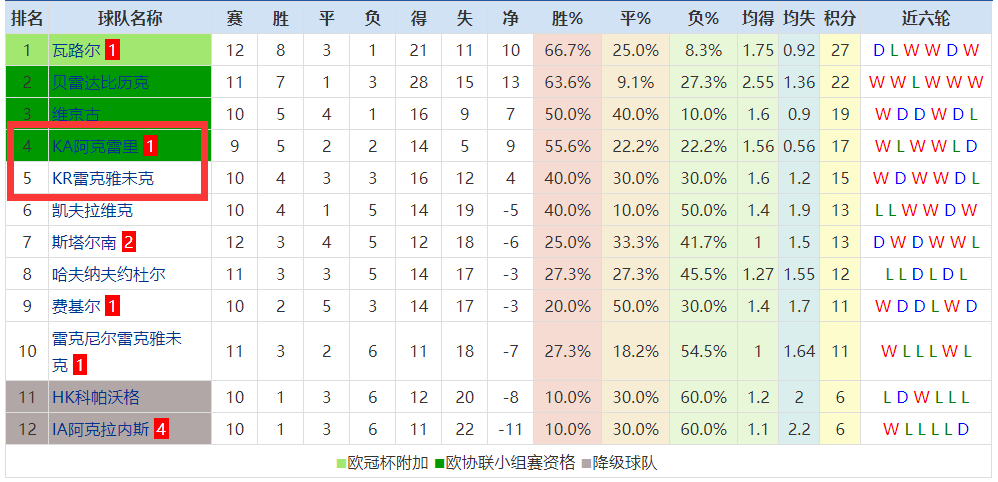Click dark green 欧协联小组赛资格 legend square

[x=440, y=464]
